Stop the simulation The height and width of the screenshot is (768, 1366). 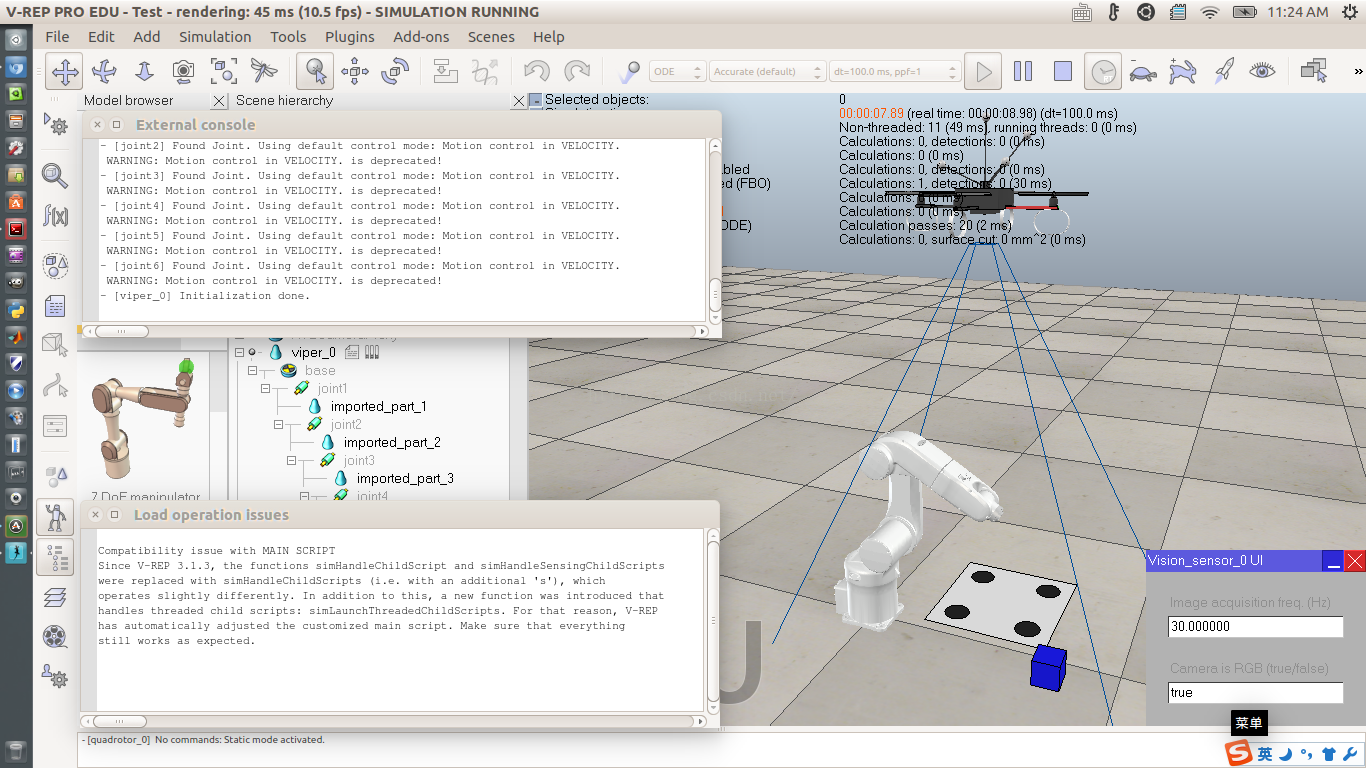1063,71
